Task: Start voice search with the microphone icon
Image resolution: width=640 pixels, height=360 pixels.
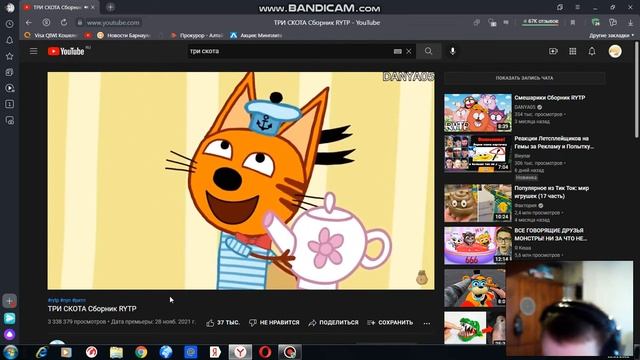Action: (452, 51)
